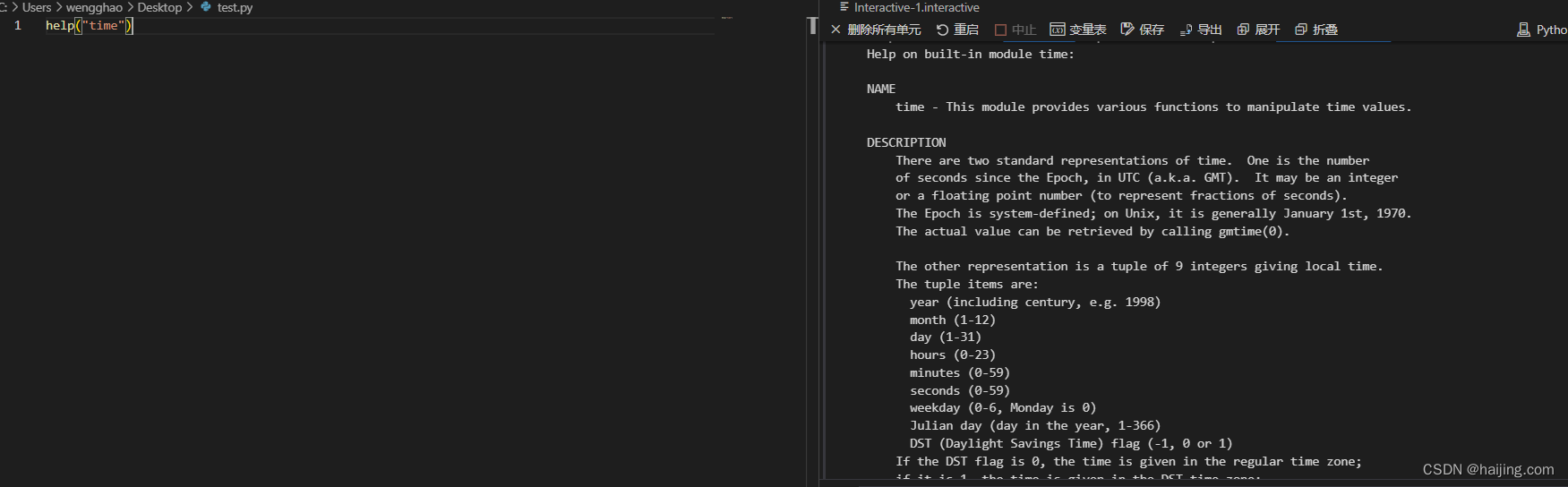Delete all cells via 删除所有单元
Screen dimensions: 1568x487
coord(875,30)
